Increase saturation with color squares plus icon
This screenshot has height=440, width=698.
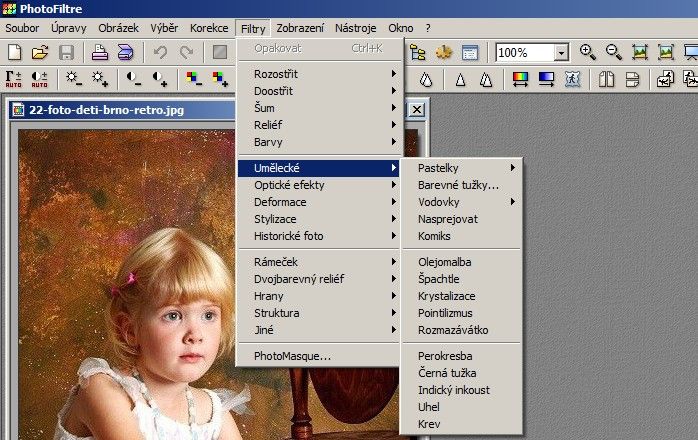(220, 79)
